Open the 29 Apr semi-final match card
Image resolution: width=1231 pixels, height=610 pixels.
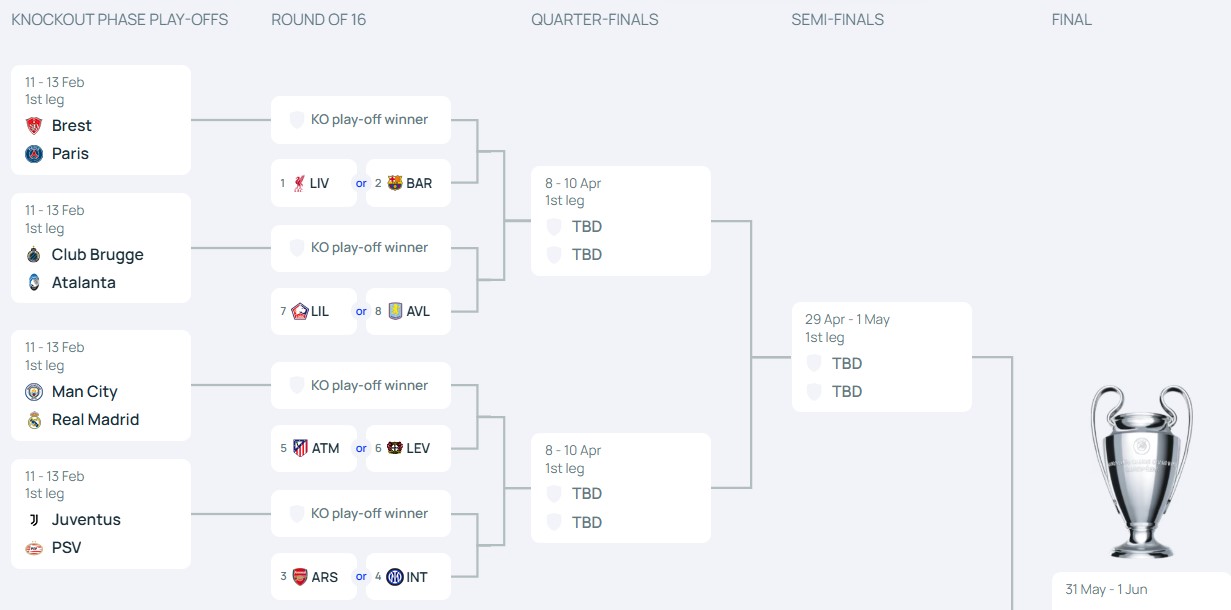881,357
